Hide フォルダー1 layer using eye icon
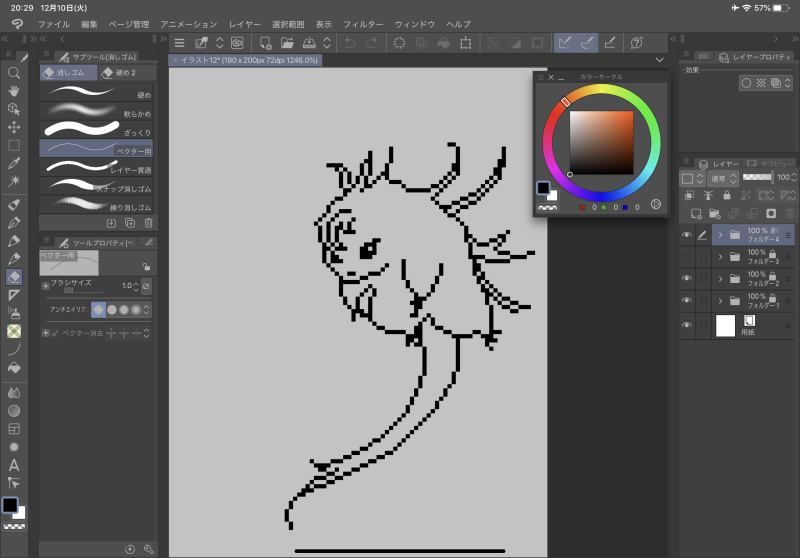The height and width of the screenshot is (558, 800). click(x=687, y=300)
